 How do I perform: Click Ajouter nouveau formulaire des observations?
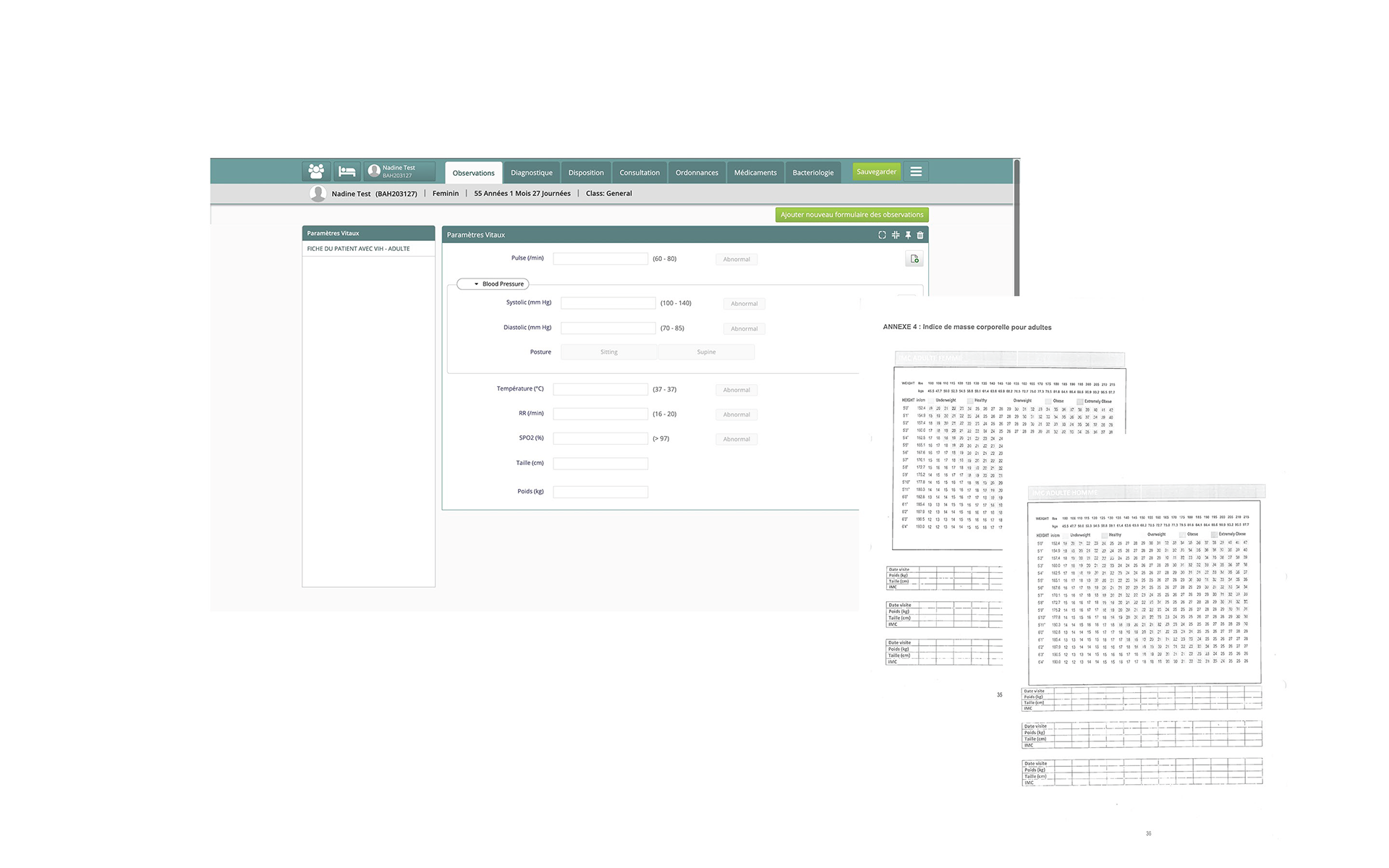pyautogui.click(x=851, y=215)
